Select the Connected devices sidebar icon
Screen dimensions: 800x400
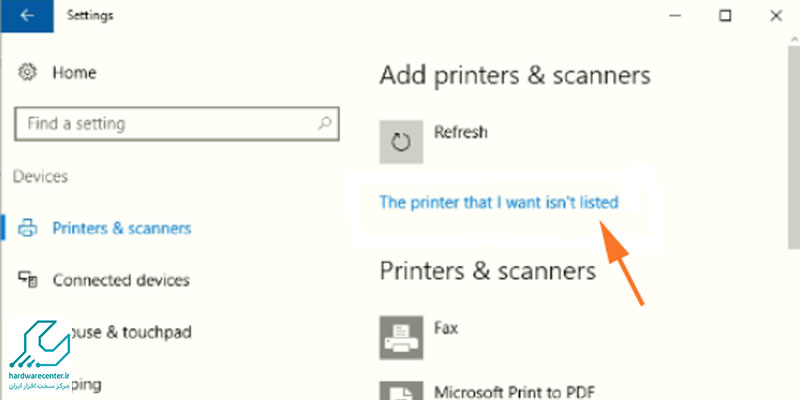click(28, 280)
